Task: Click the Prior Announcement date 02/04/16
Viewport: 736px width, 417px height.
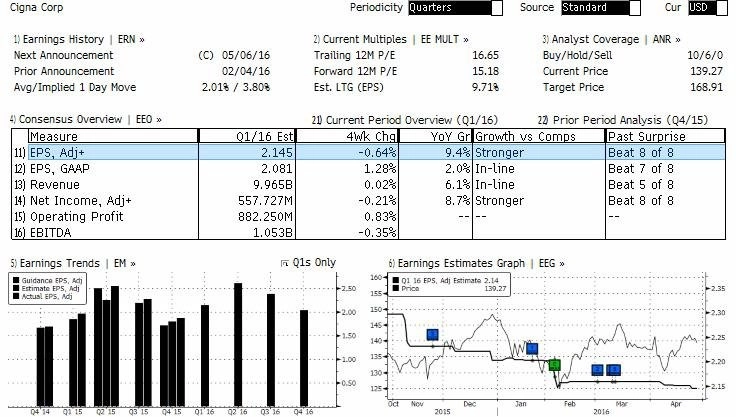Action: tap(246, 71)
